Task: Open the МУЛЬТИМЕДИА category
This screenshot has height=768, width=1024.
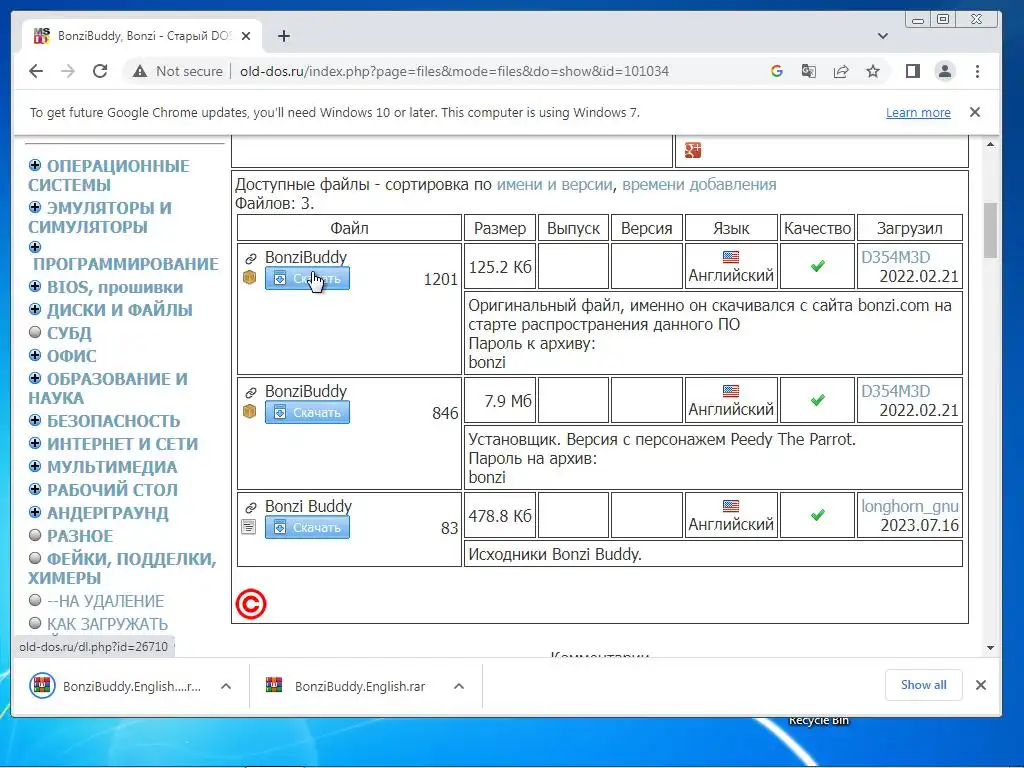Action: (x=112, y=467)
